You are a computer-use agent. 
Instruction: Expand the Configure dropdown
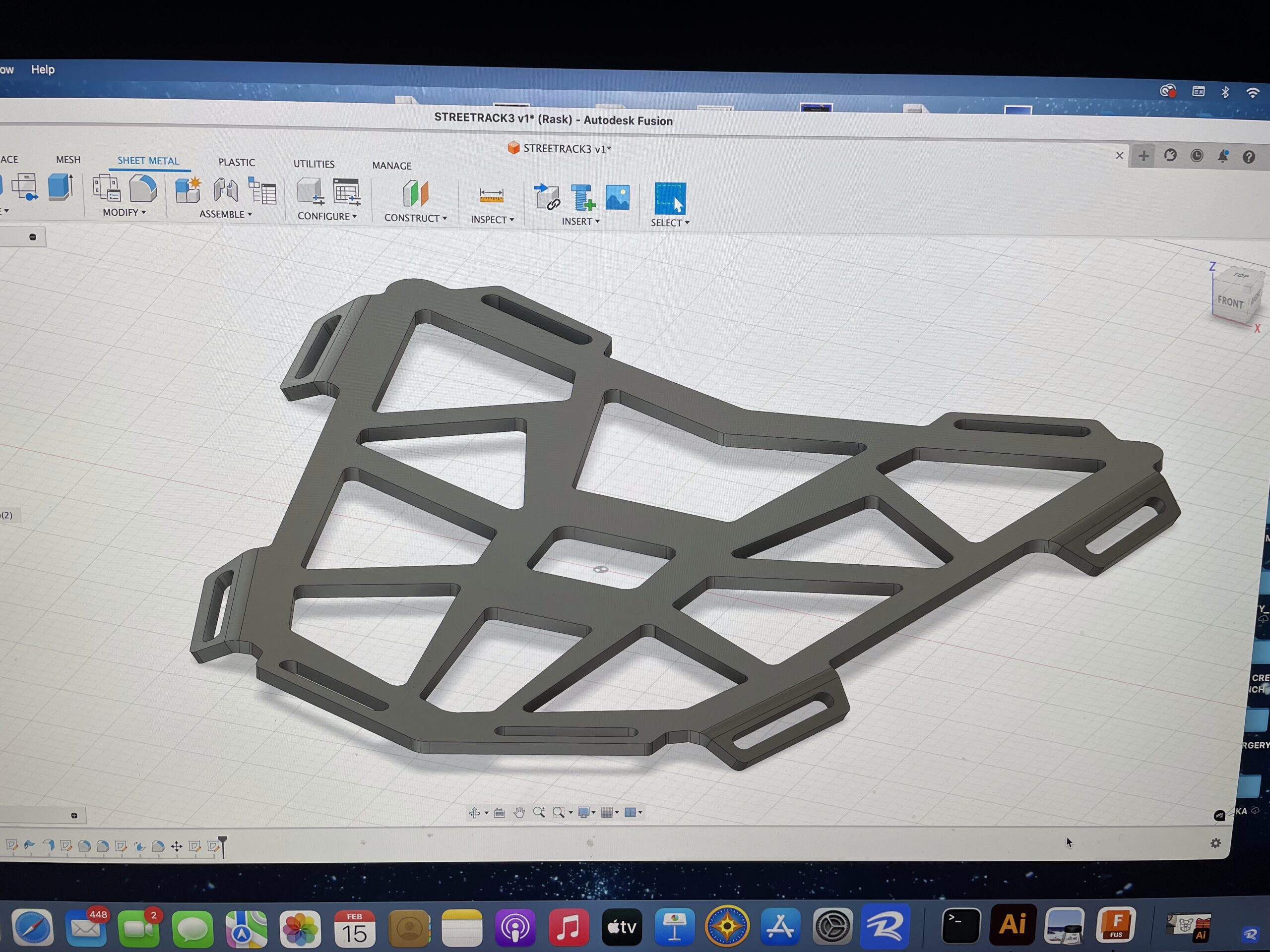coord(327,216)
